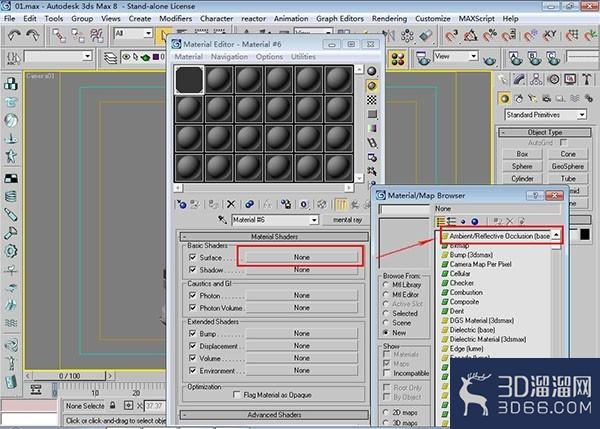Open the Utilities hammer tab
This screenshot has height=429, width=600.
[x=586, y=79]
